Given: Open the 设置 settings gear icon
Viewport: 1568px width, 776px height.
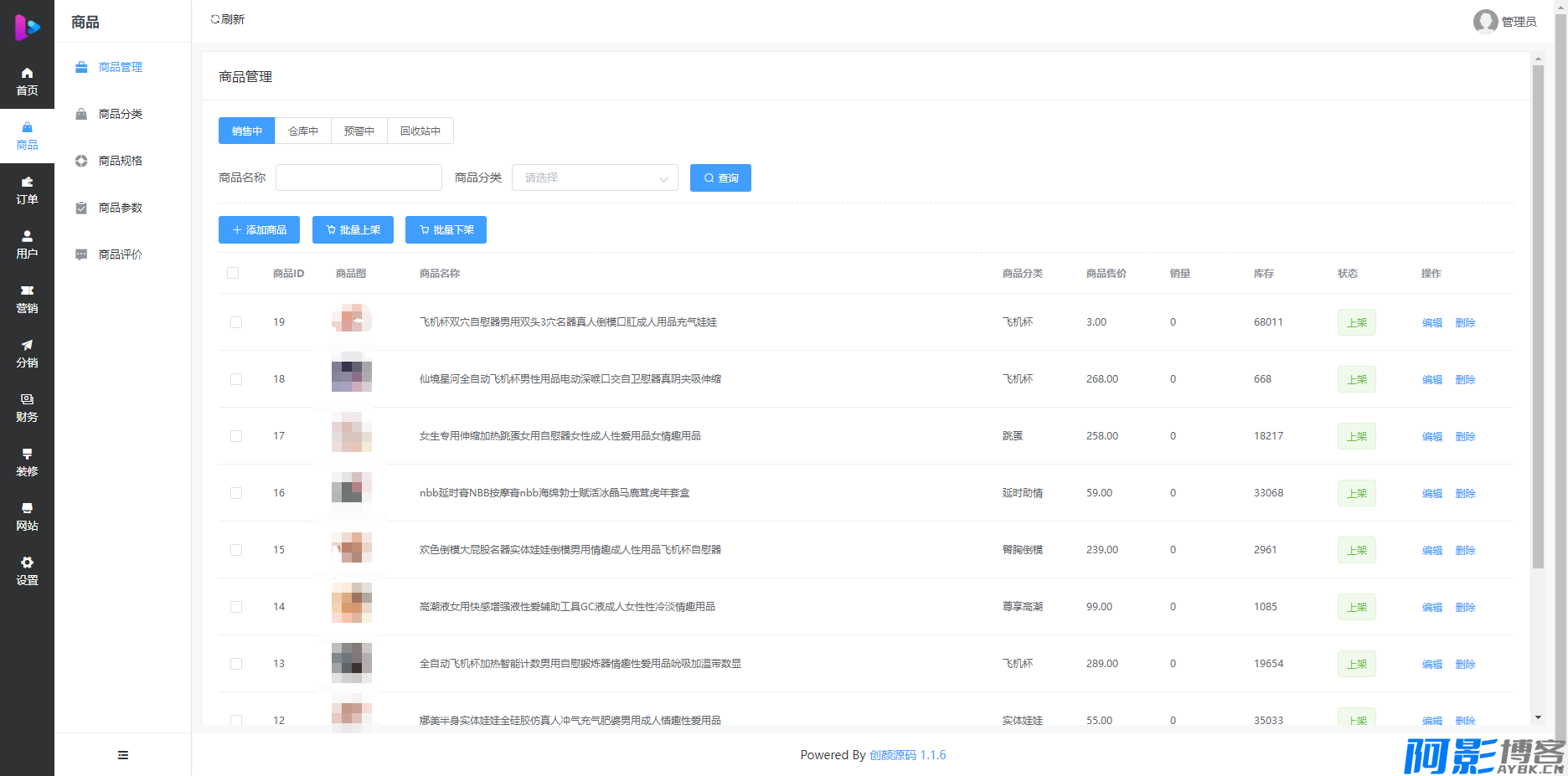Looking at the screenshot, I should coord(27,563).
